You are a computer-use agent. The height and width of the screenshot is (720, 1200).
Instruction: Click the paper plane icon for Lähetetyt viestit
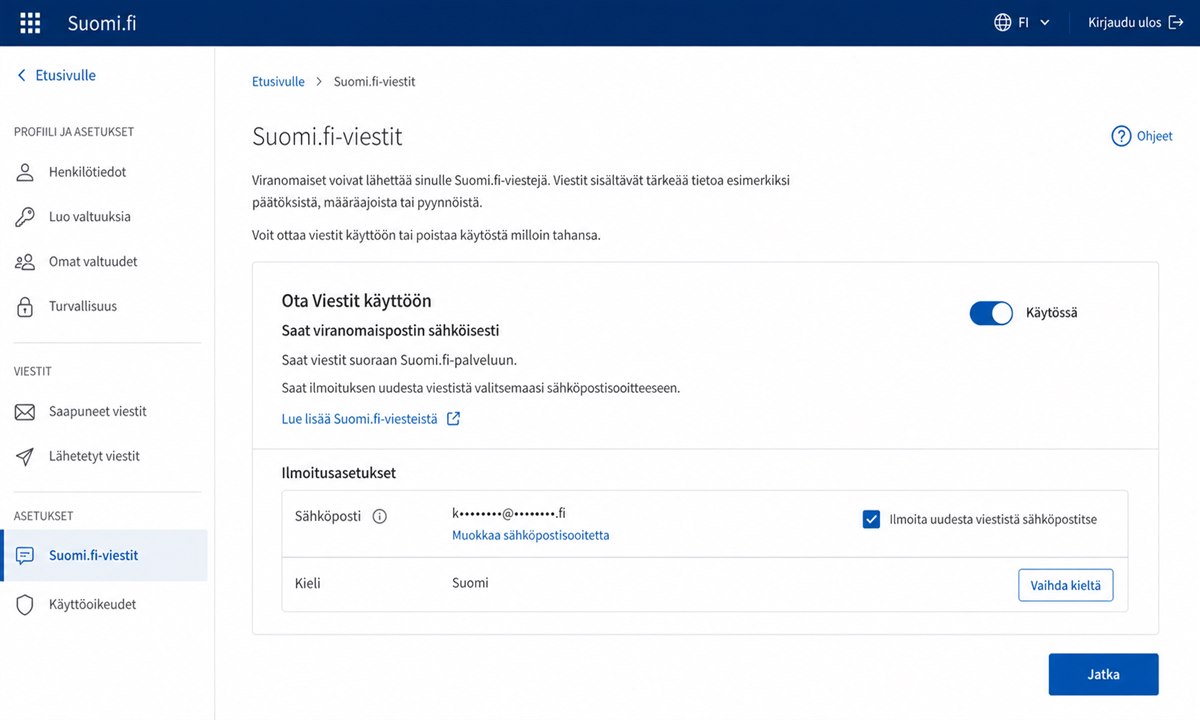[25, 456]
